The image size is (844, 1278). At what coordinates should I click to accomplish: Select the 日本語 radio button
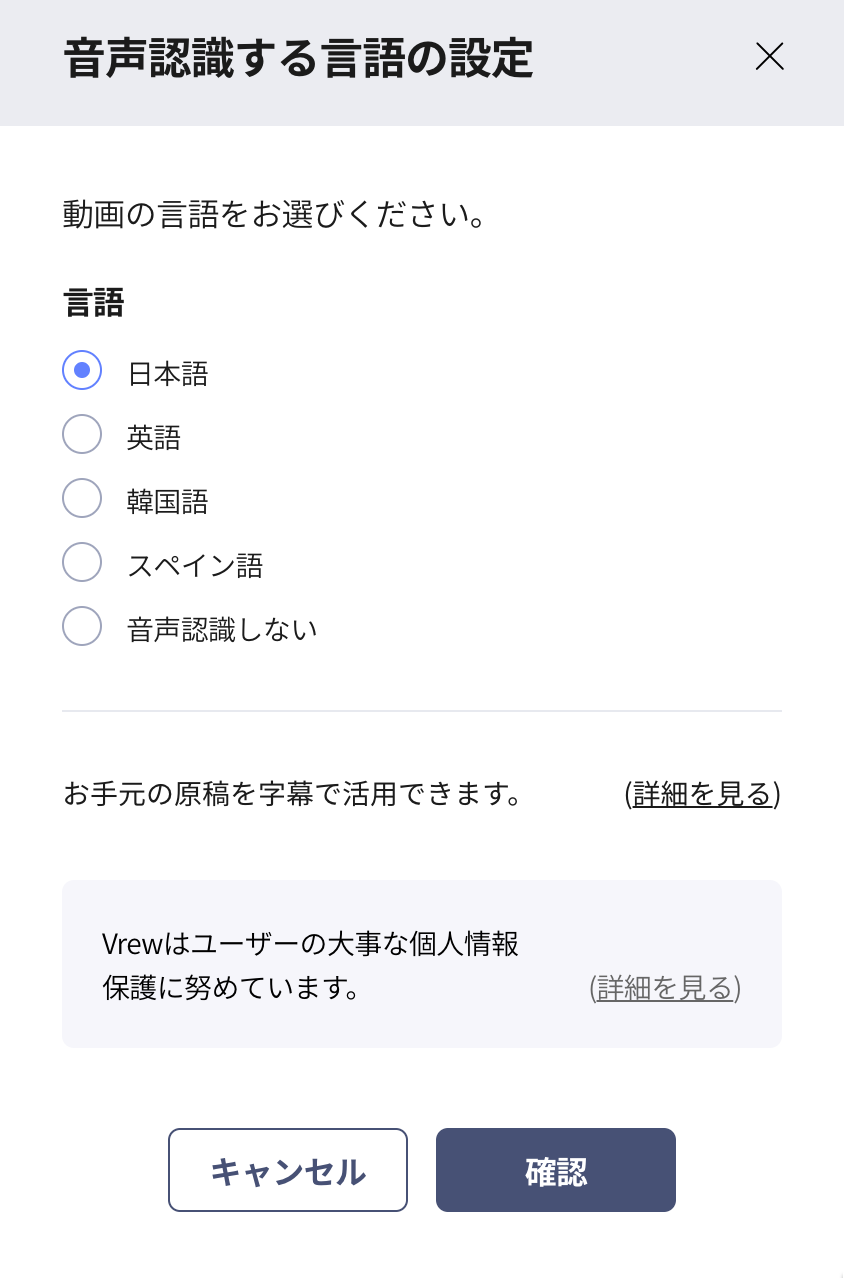tap(82, 370)
